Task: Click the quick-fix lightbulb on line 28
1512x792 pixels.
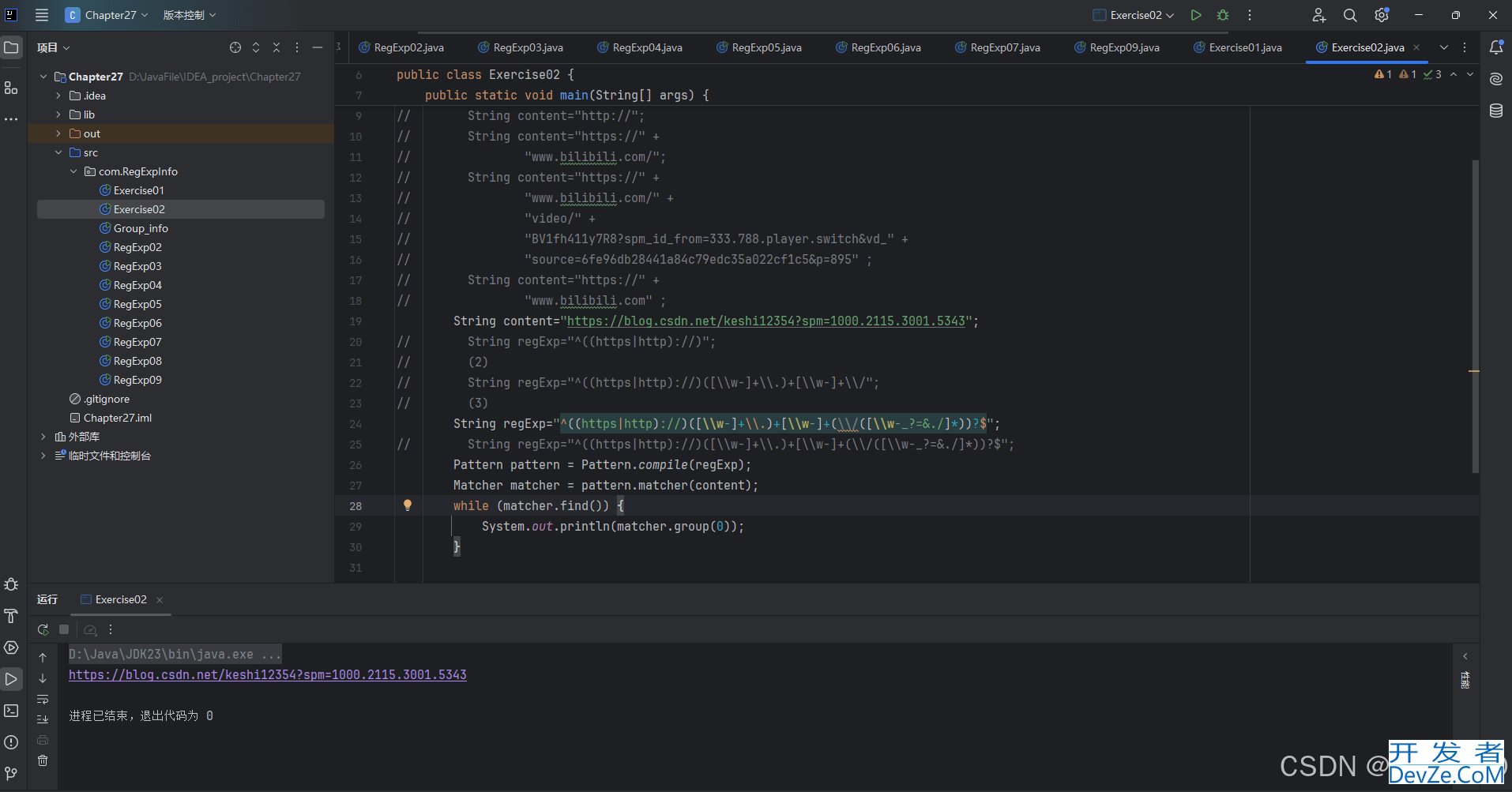Action: click(408, 505)
